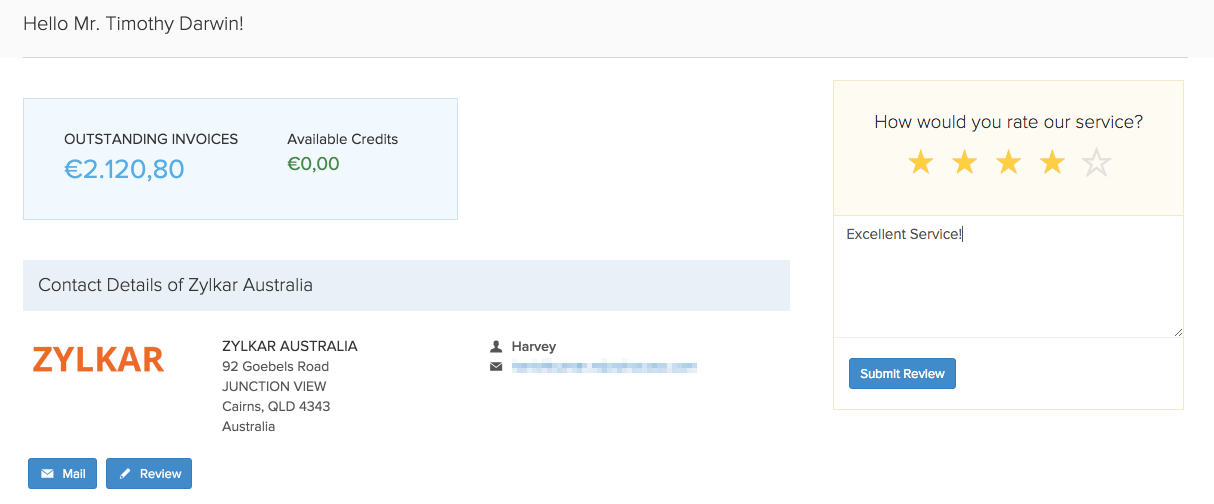Give five stars using the empty star
This screenshot has width=1214, height=504.
[x=1097, y=163]
